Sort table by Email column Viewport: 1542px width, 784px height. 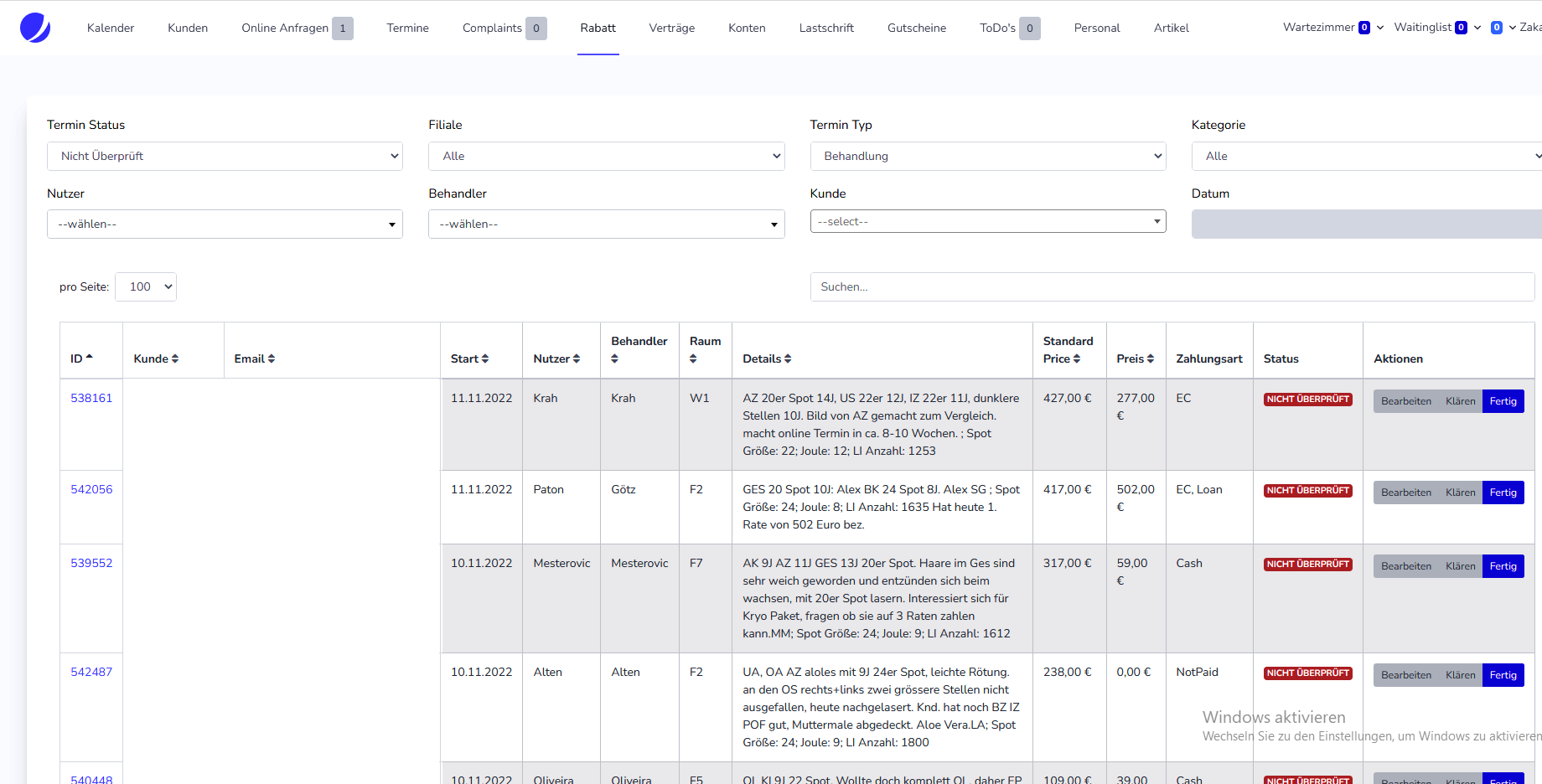255,358
